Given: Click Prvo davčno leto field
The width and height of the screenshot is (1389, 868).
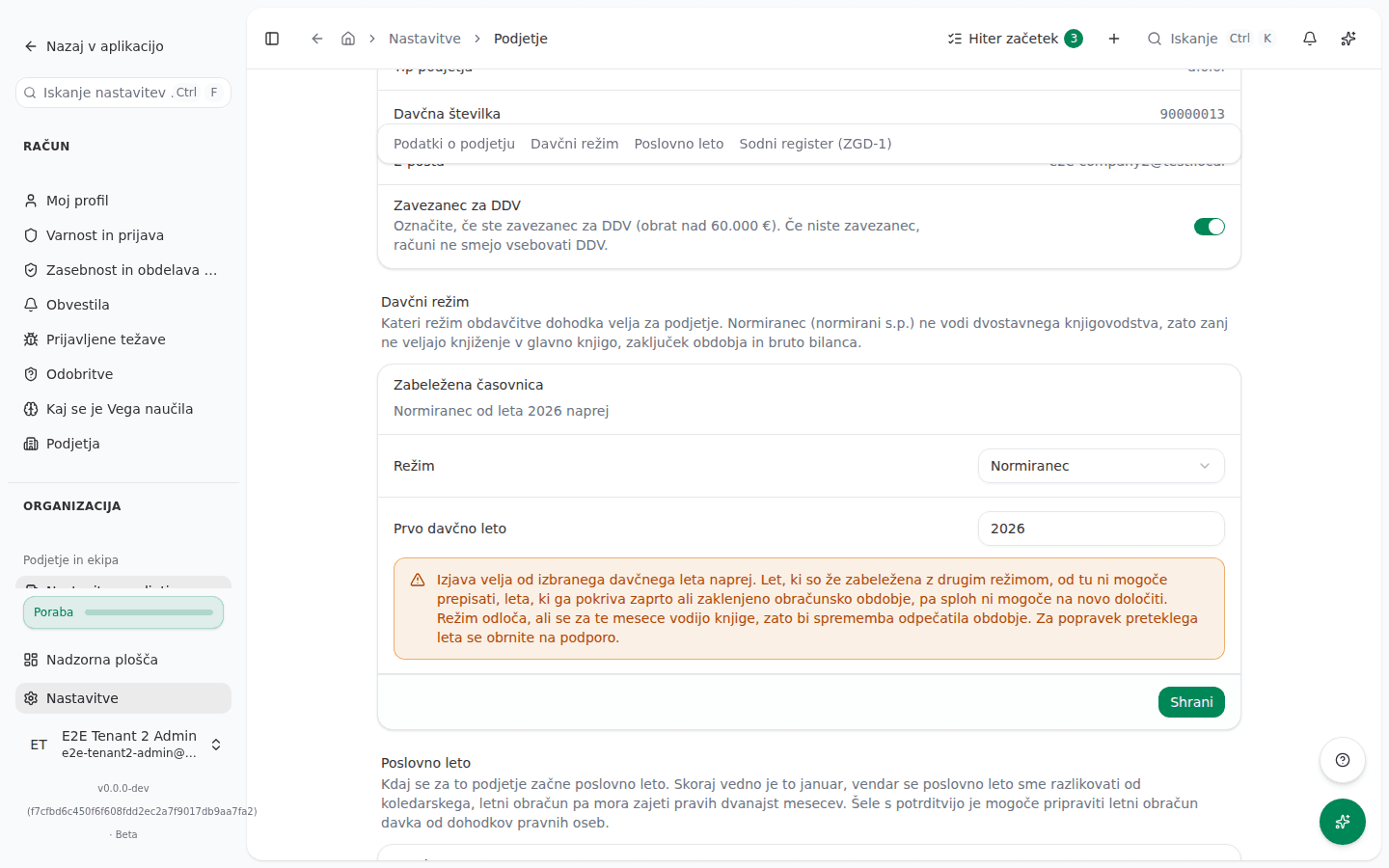Looking at the screenshot, I should tap(1102, 529).
